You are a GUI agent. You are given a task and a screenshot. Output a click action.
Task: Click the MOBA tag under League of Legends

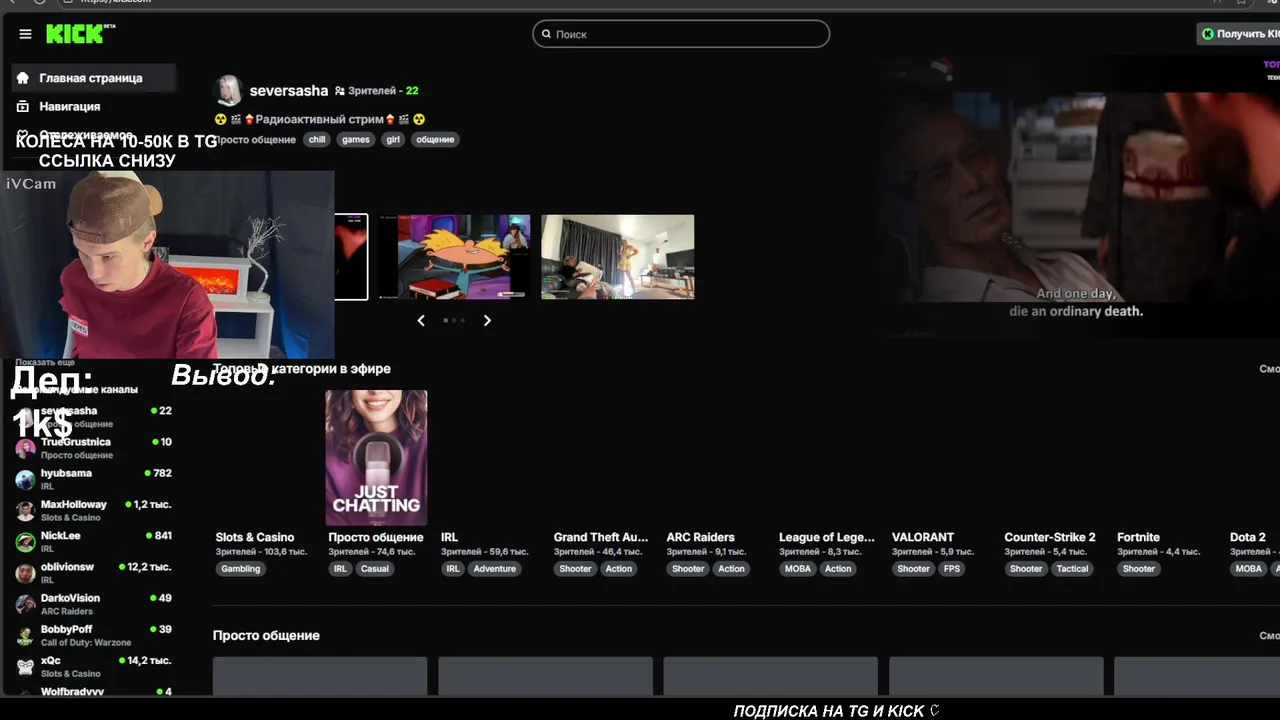[798, 569]
